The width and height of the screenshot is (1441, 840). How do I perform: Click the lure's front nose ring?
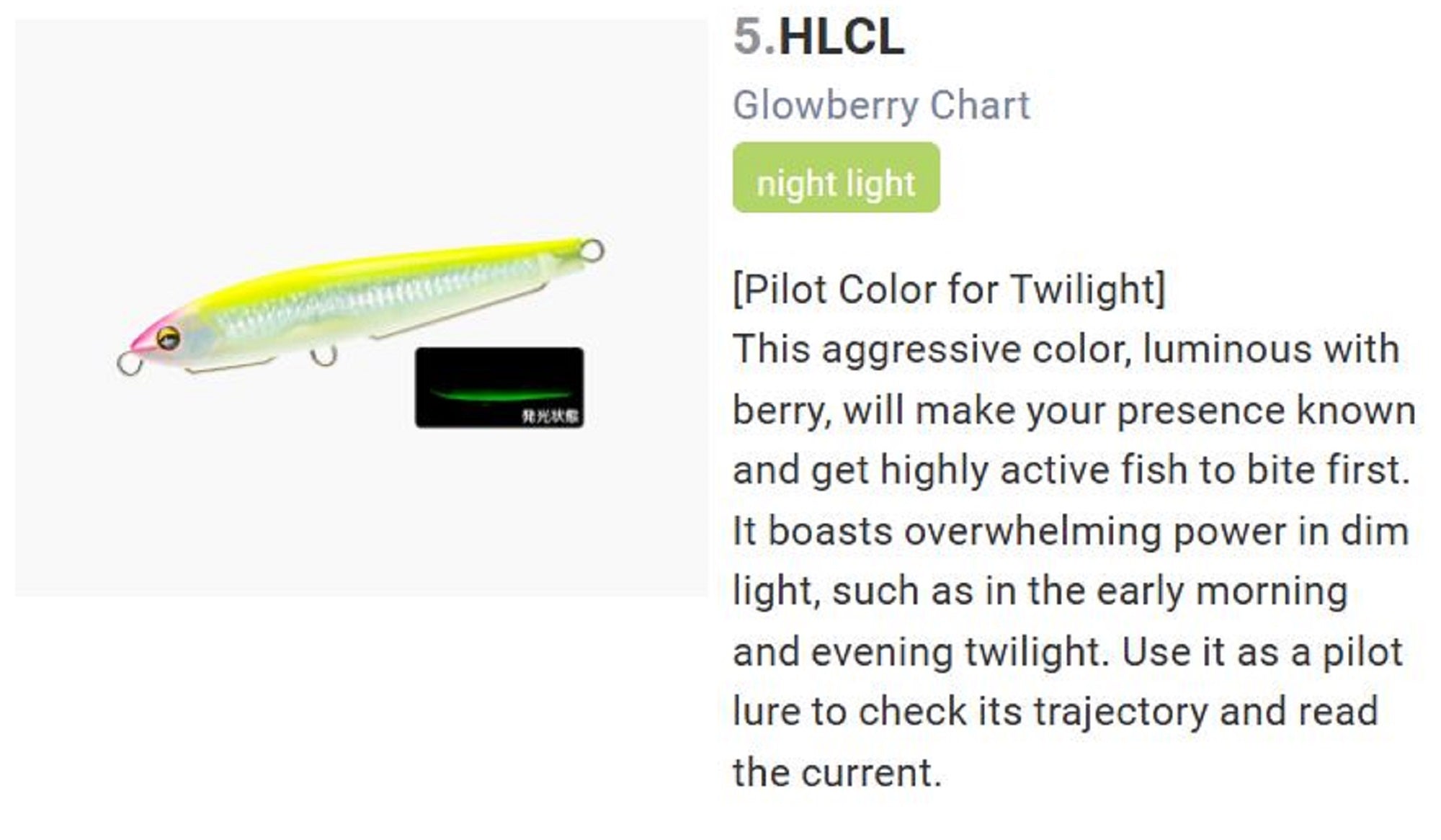pyautogui.click(x=129, y=363)
